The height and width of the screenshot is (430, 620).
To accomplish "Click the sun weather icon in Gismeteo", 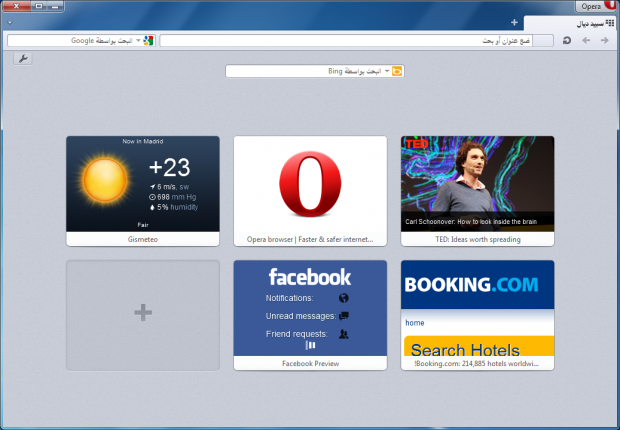I will click(x=105, y=180).
